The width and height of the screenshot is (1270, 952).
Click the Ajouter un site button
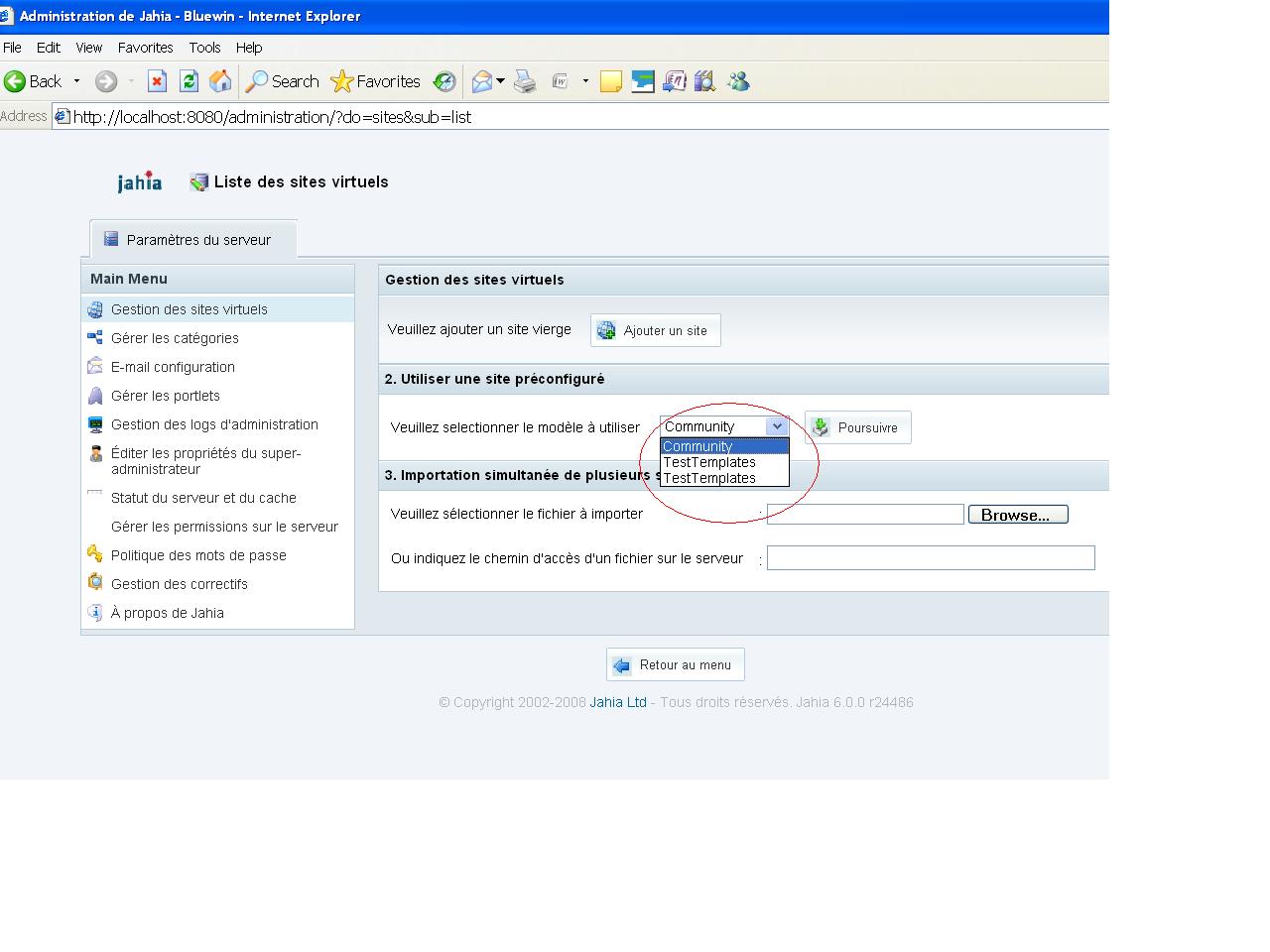coord(656,330)
